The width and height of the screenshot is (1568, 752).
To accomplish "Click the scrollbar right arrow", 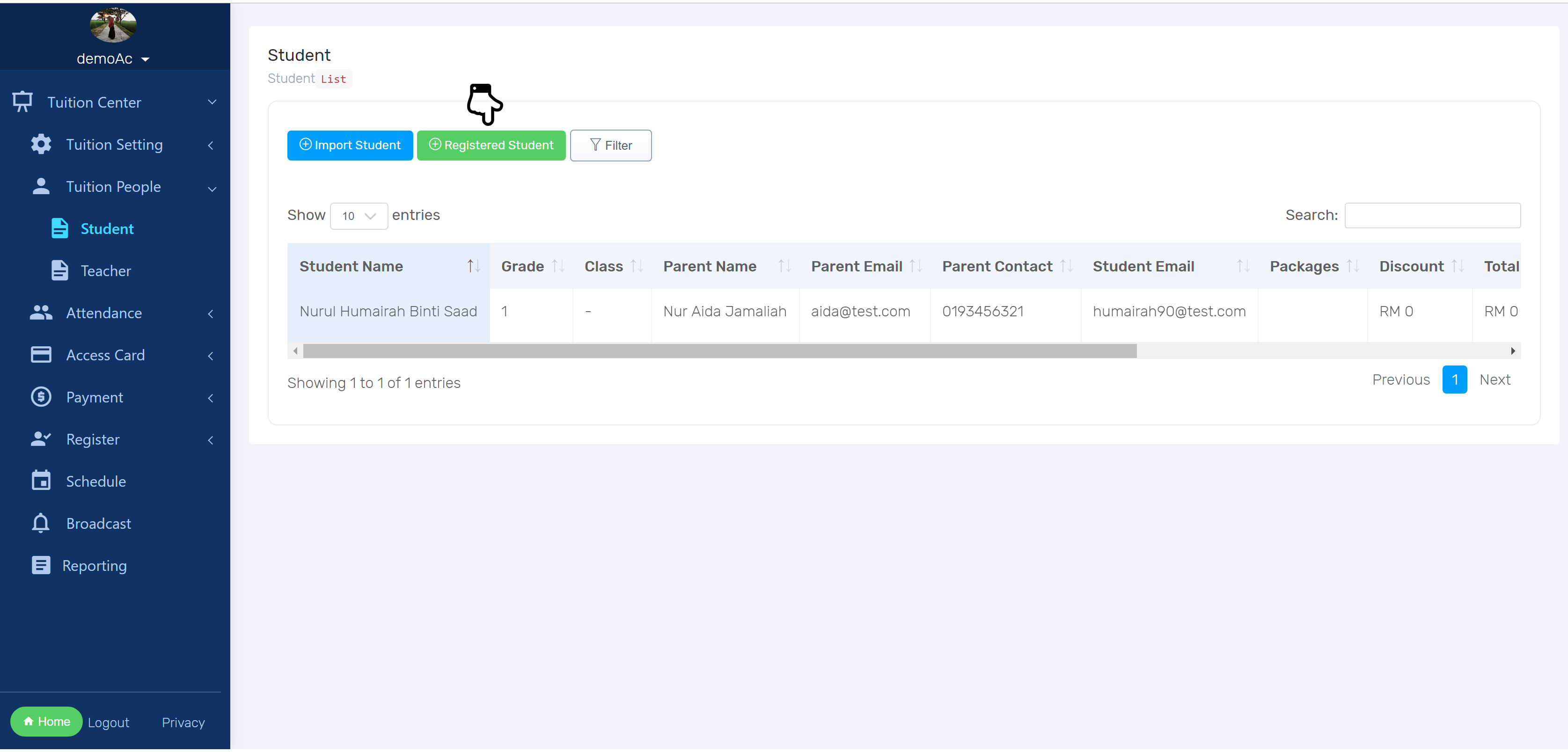I will tap(1513, 351).
